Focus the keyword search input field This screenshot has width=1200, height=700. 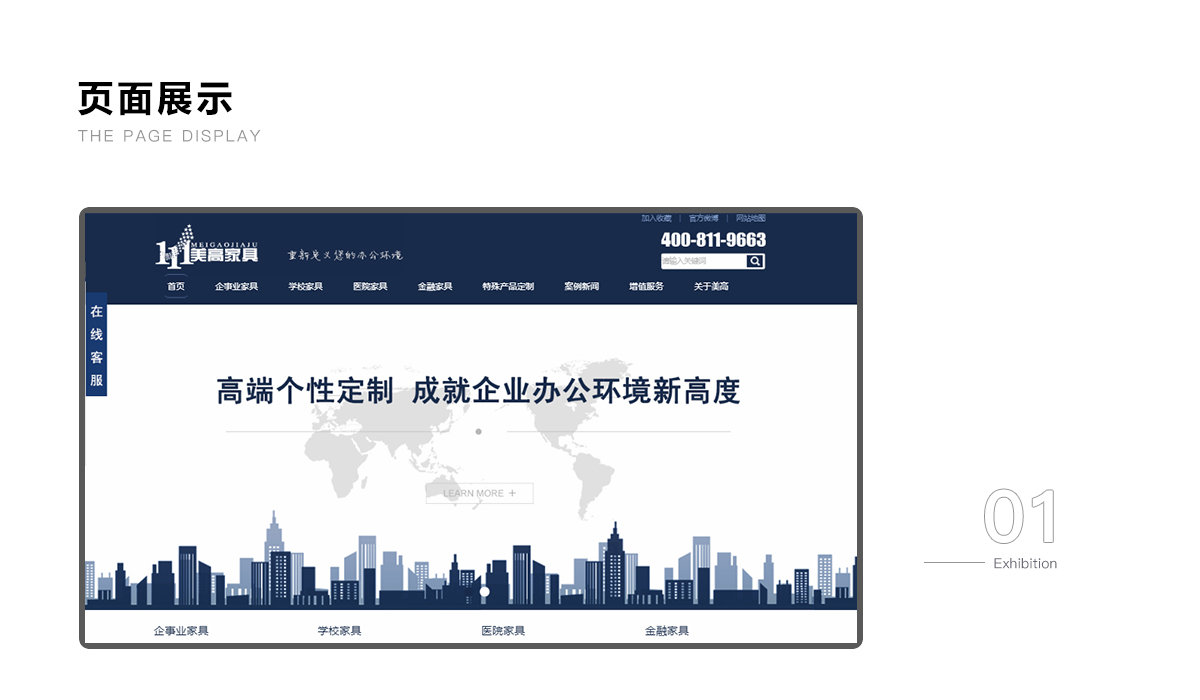(x=704, y=261)
